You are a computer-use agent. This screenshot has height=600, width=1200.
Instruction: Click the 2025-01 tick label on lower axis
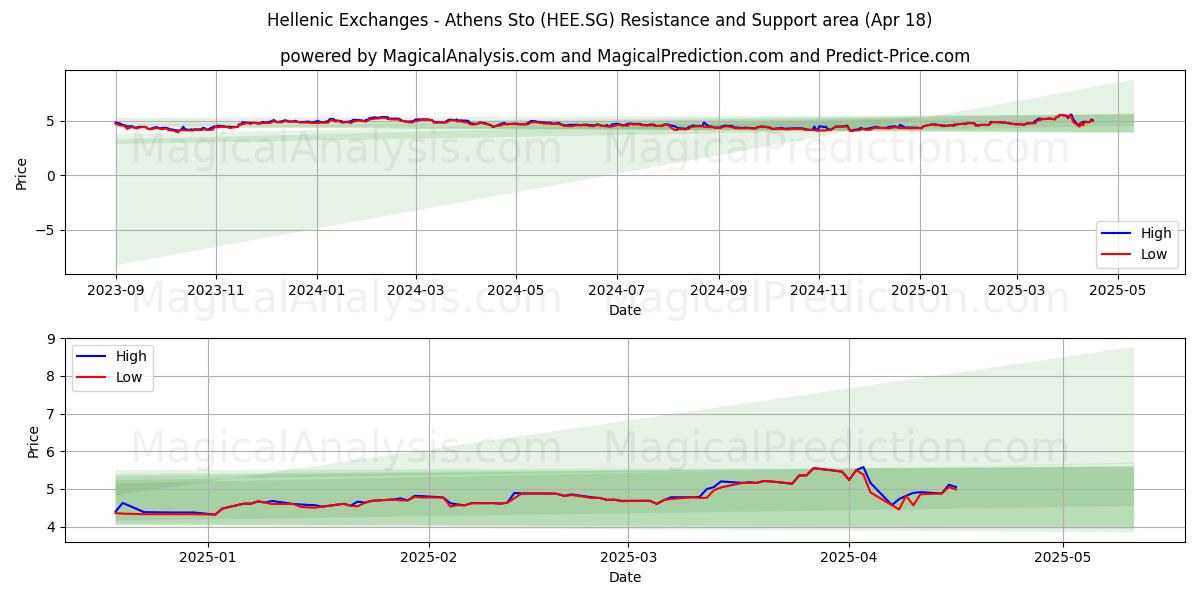209,559
